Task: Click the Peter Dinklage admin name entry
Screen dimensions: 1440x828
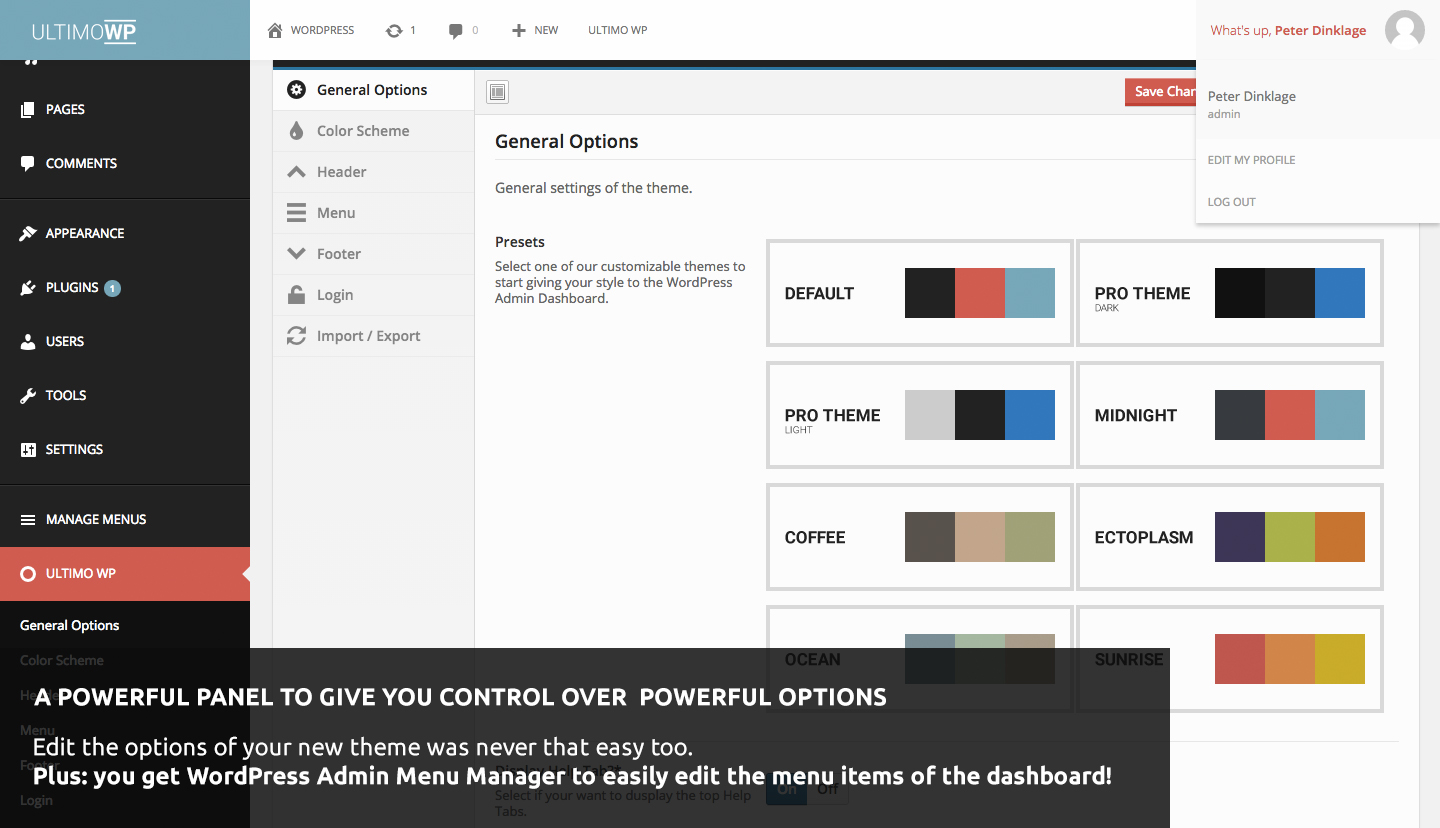Action: point(1252,104)
